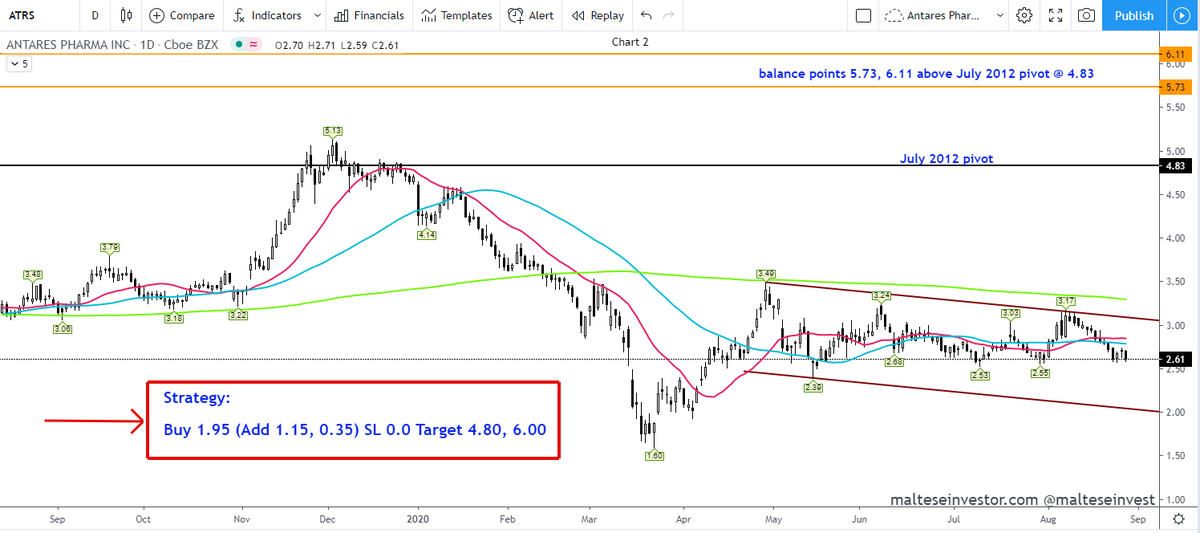1200x533 pixels.
Task: Create an Alert with the alarm icon
Action: coord(531,15)
